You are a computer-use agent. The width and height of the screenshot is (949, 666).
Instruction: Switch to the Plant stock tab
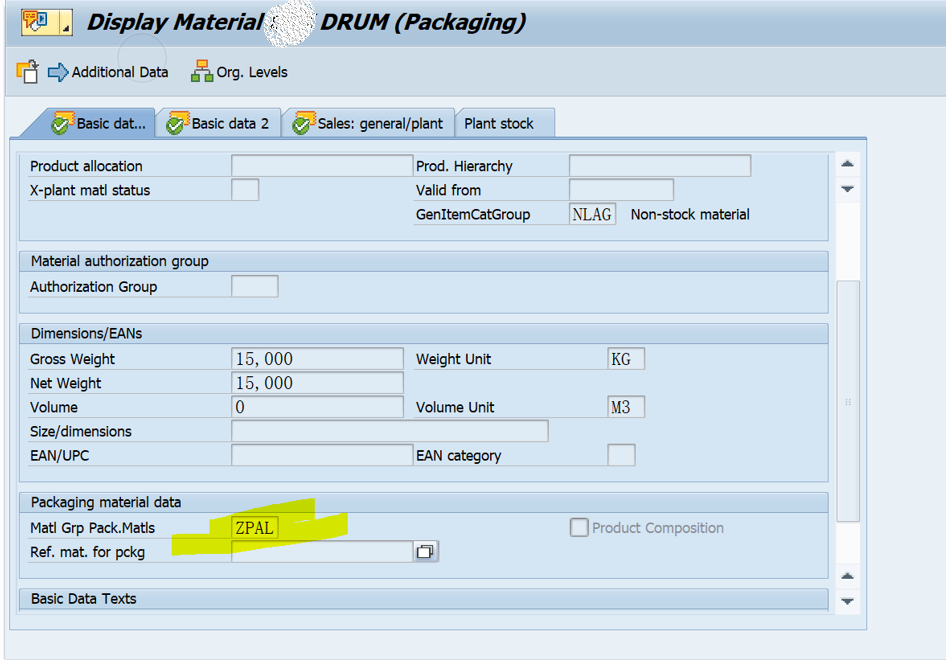tap(505, 123)
